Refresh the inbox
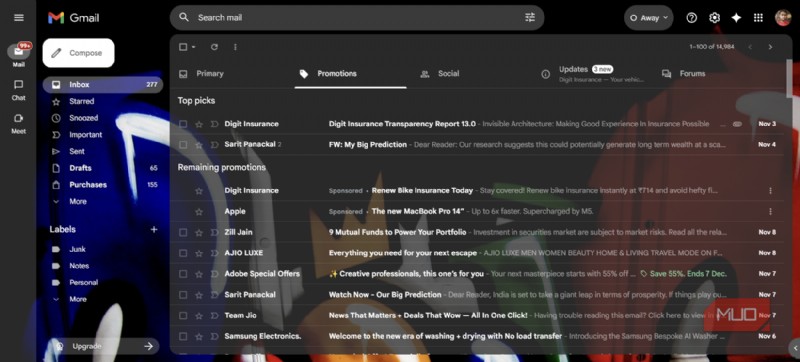Image resolution: width=800 pixels, height=362 pixels. click(x=214, y=47)
